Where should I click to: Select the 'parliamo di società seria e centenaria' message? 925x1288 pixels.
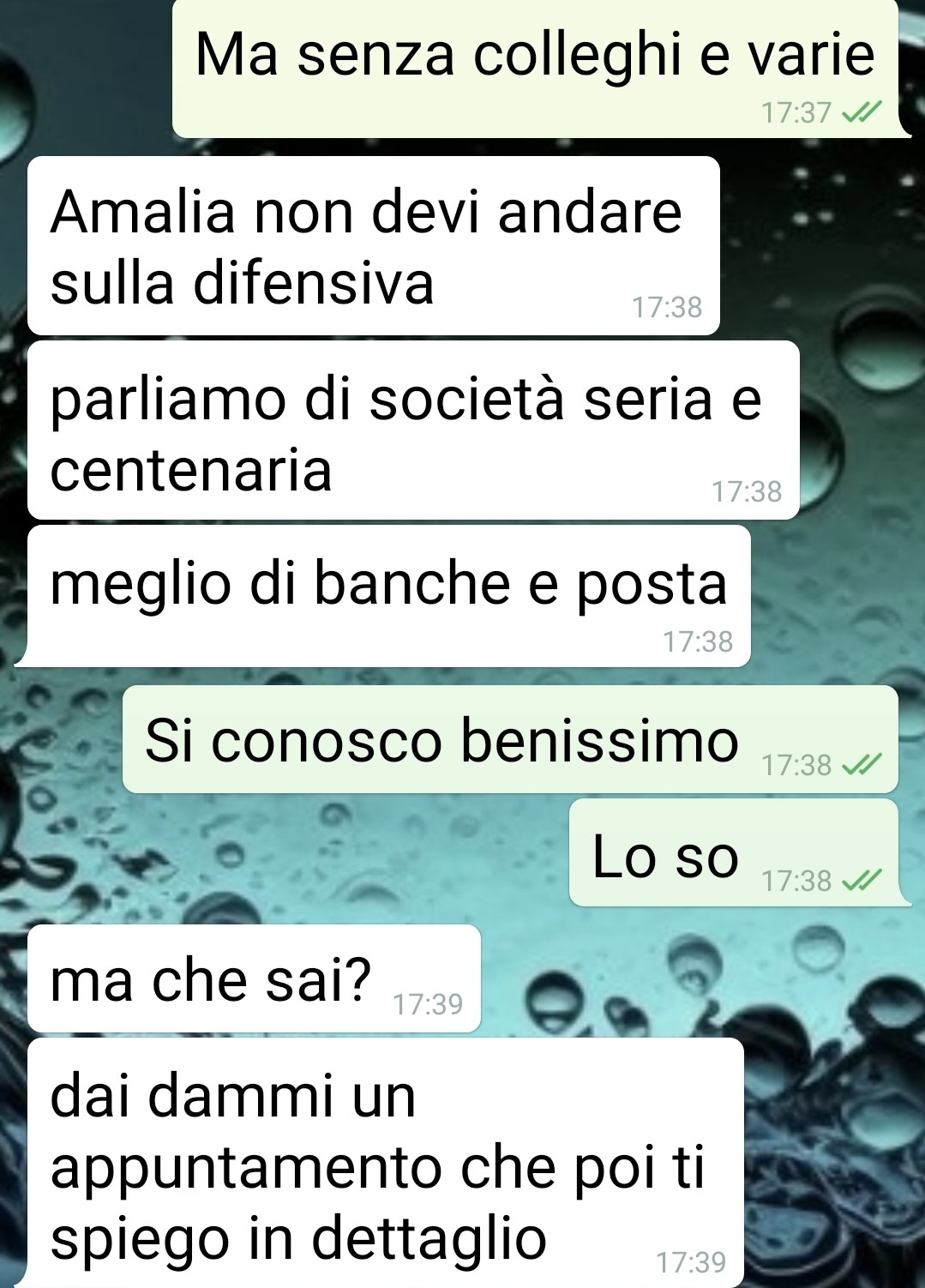(x=413, y=430)
